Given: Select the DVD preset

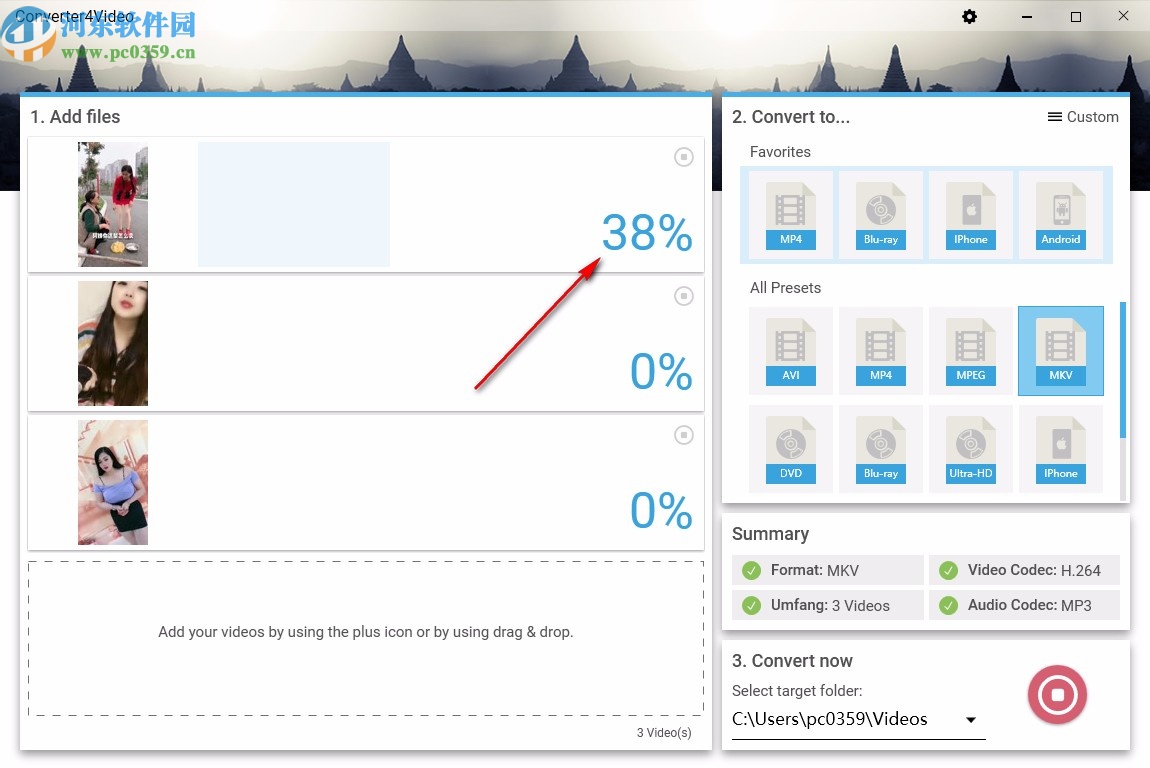Looking at the screenshot, I should [790, 448].
